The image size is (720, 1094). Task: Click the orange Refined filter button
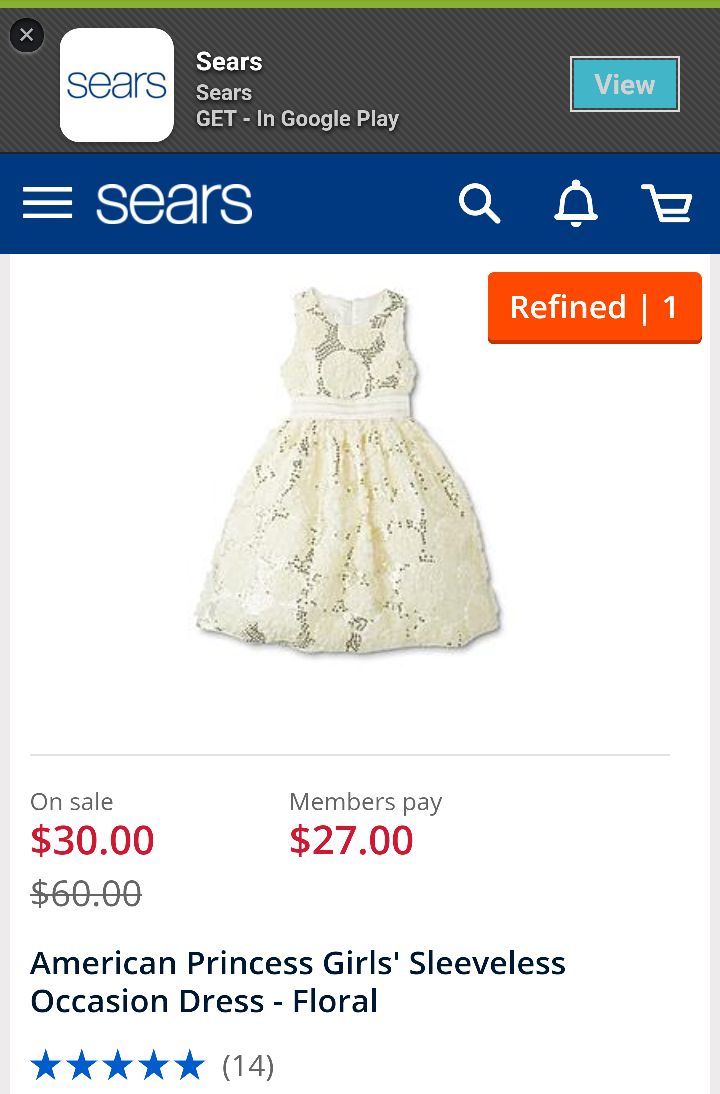[594, 307]
